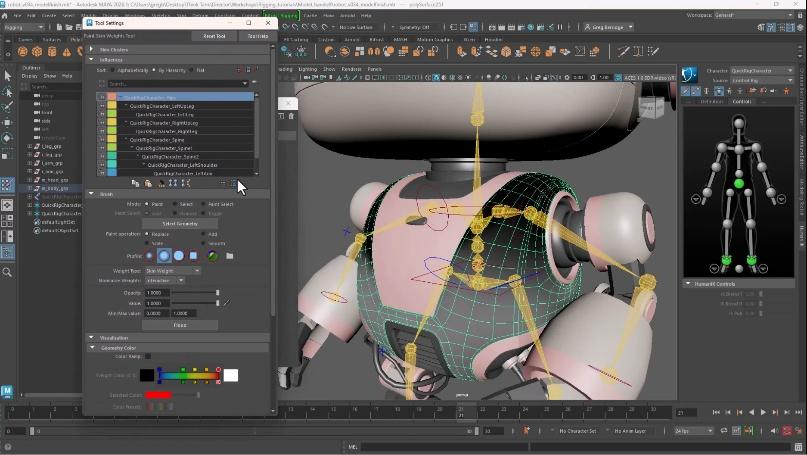
Task: Create a polygon sphere from the shelf
Action: [x=23, y=51]
